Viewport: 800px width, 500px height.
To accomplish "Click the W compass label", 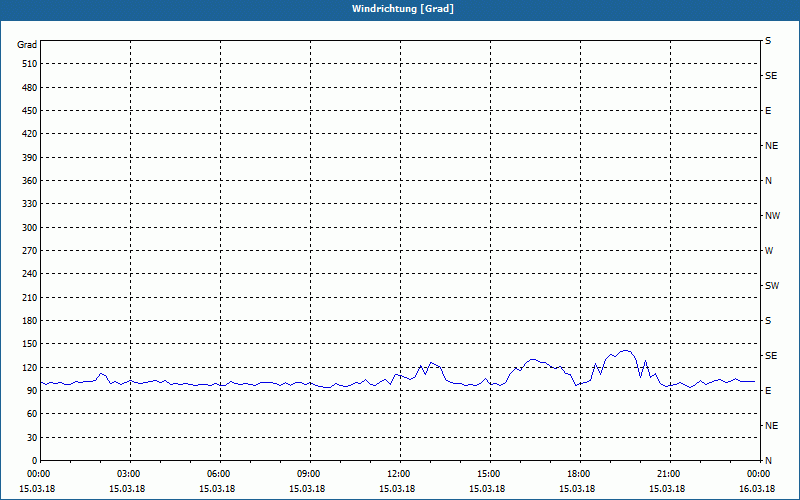I will click(x=769, y=251).
